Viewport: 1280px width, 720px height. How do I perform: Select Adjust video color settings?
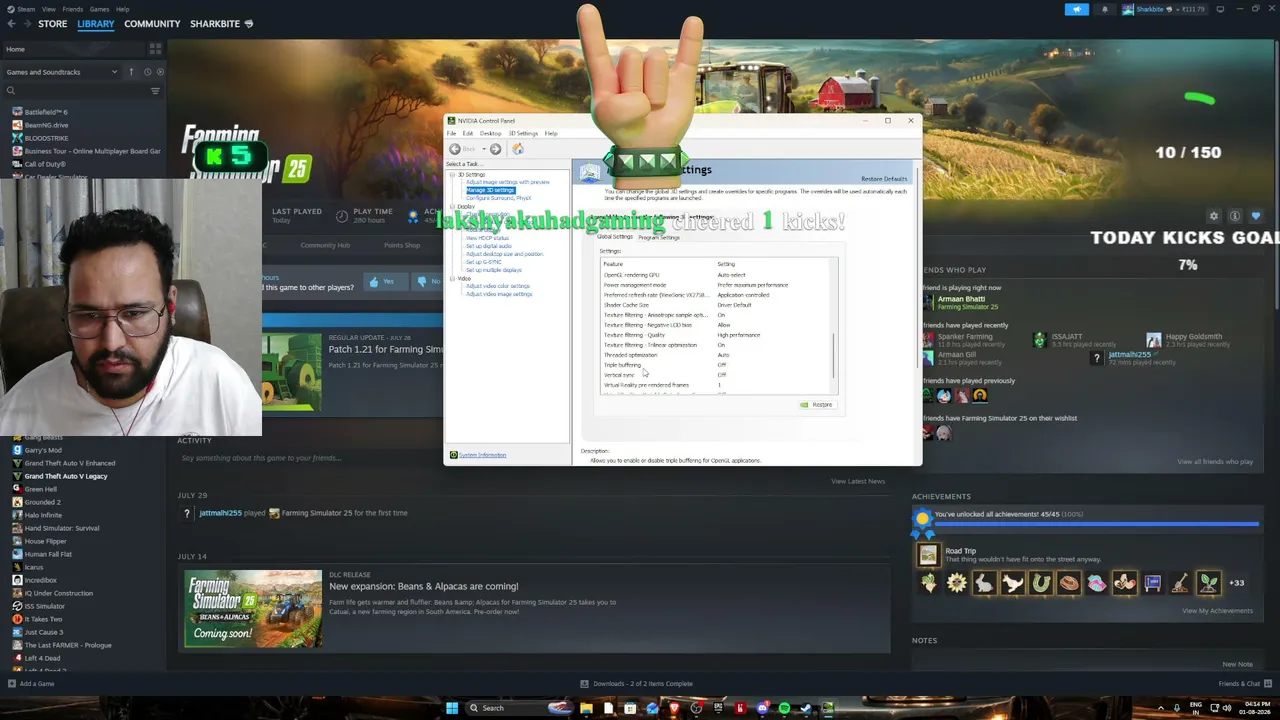[498, 286]
